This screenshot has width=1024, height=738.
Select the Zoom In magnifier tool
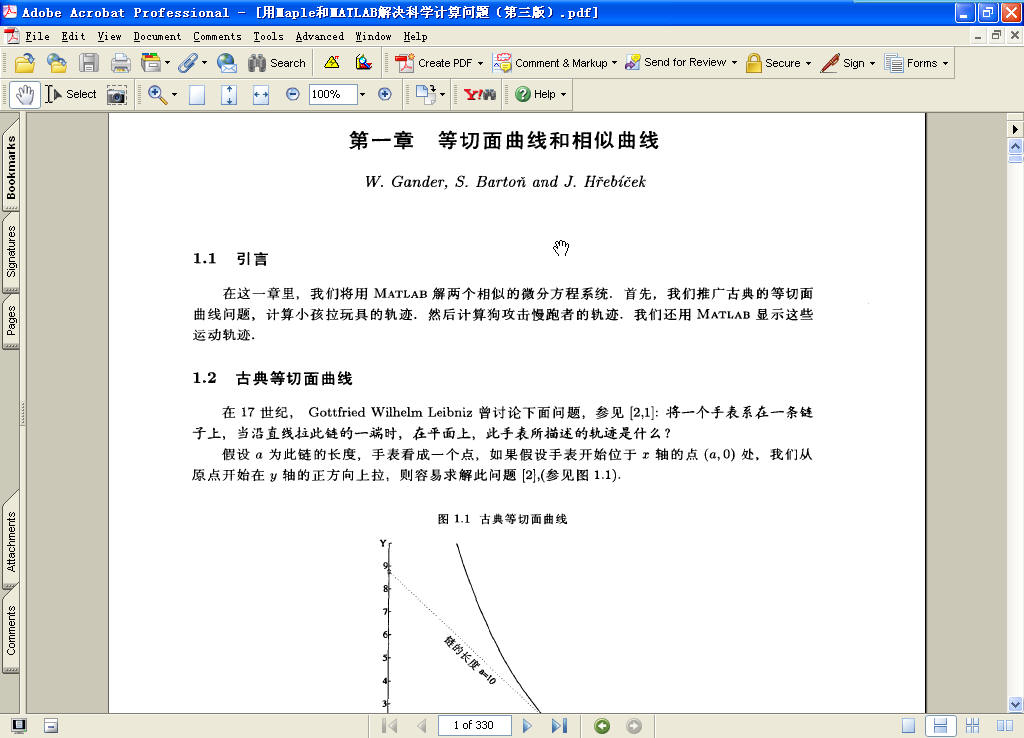pyautogui.click(x=156, y=95)
